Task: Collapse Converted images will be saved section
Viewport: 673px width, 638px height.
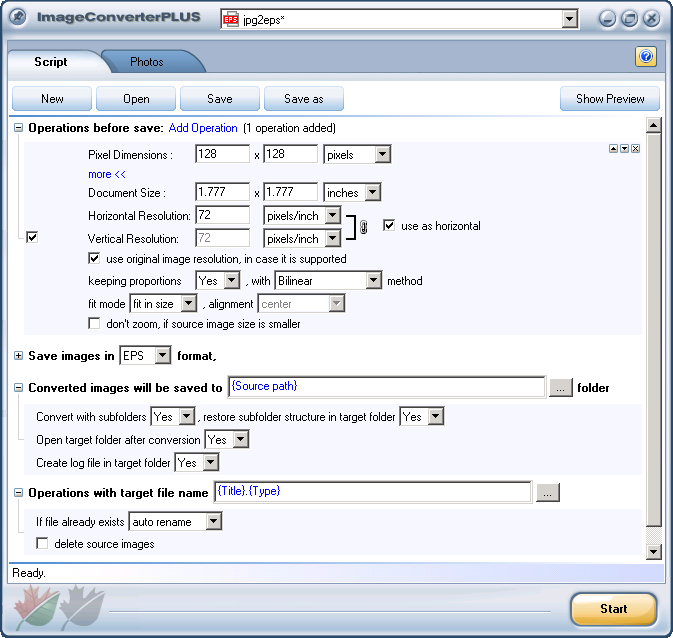Action: [x=18, y=388]
